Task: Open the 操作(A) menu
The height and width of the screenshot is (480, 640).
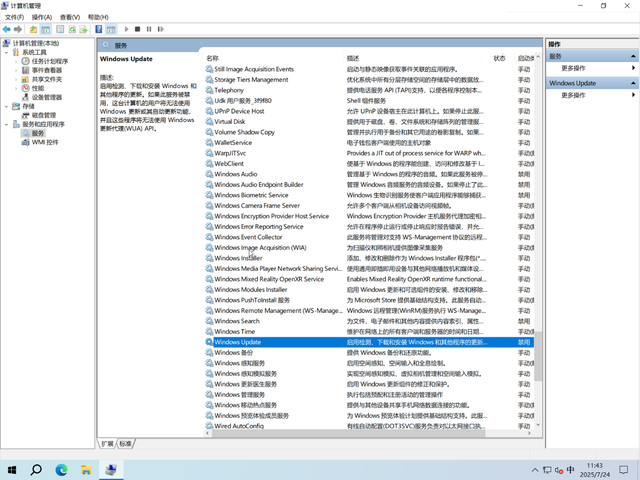Action: click(x=42, y=17)
